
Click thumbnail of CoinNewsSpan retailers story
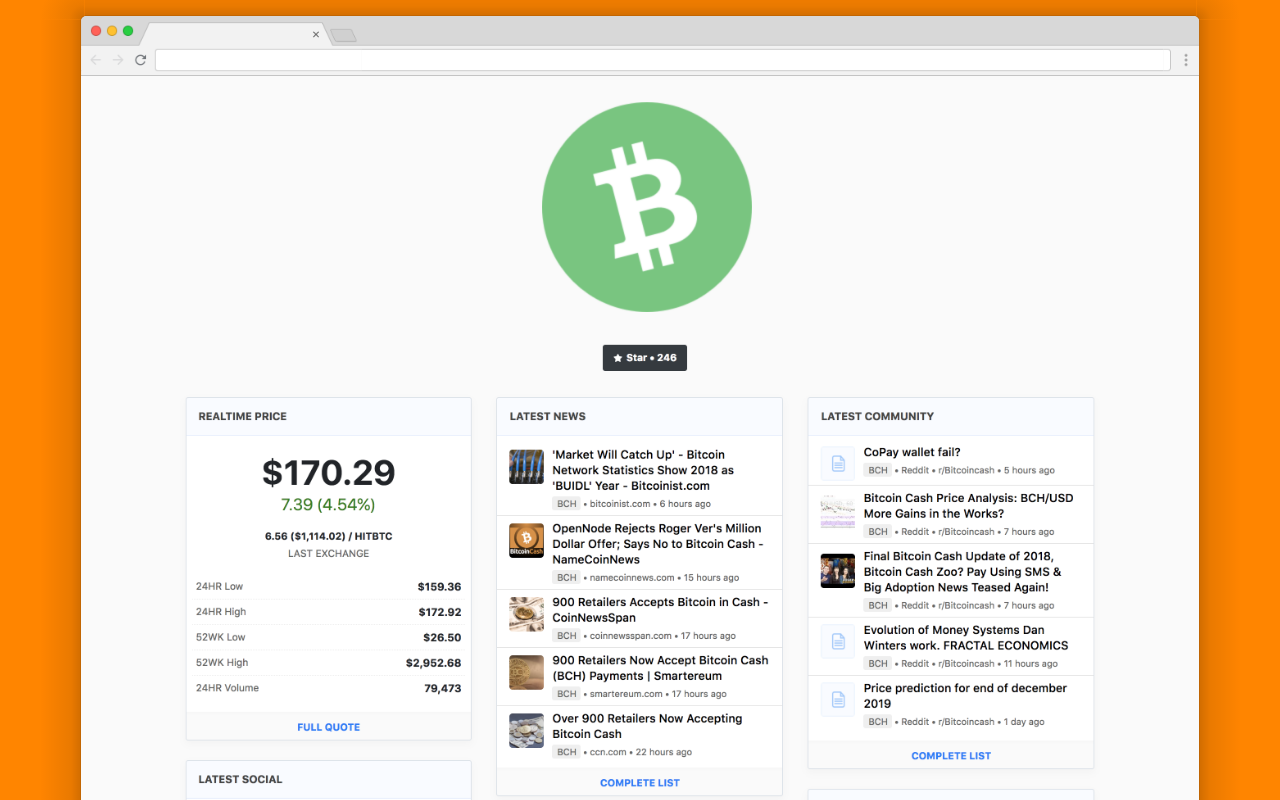[526, 614]
